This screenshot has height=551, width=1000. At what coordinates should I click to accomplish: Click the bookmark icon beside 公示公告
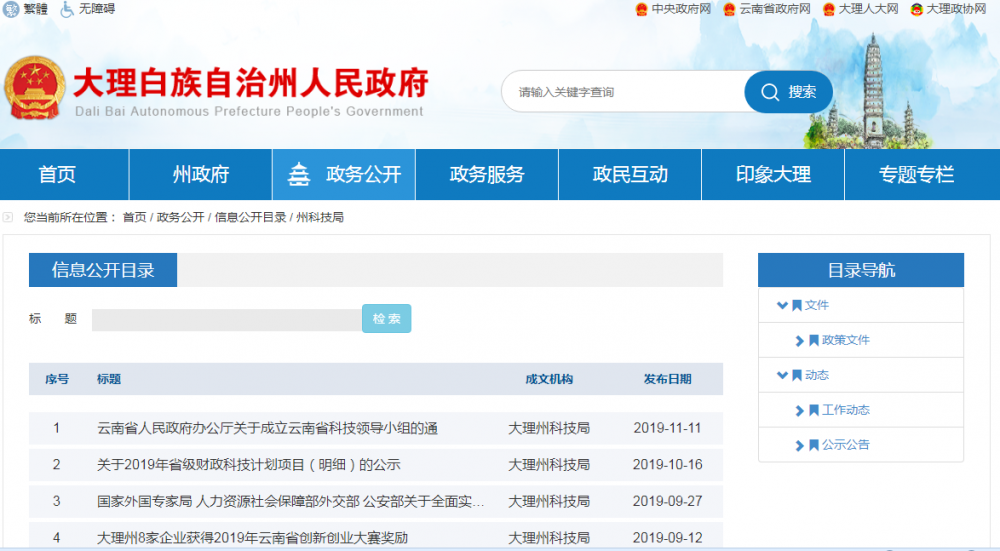pos(814,445)
